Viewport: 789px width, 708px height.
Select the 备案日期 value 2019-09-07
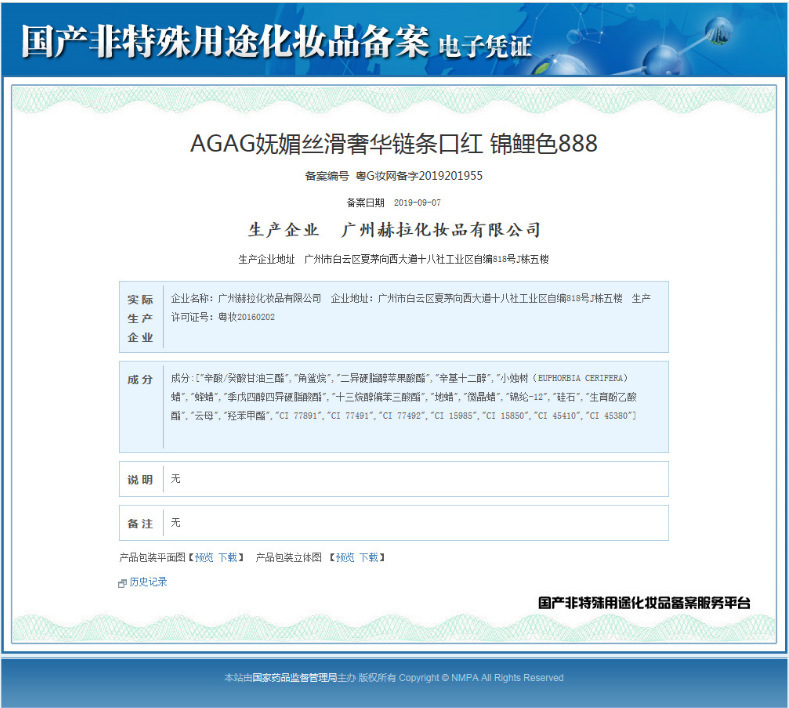417,202
